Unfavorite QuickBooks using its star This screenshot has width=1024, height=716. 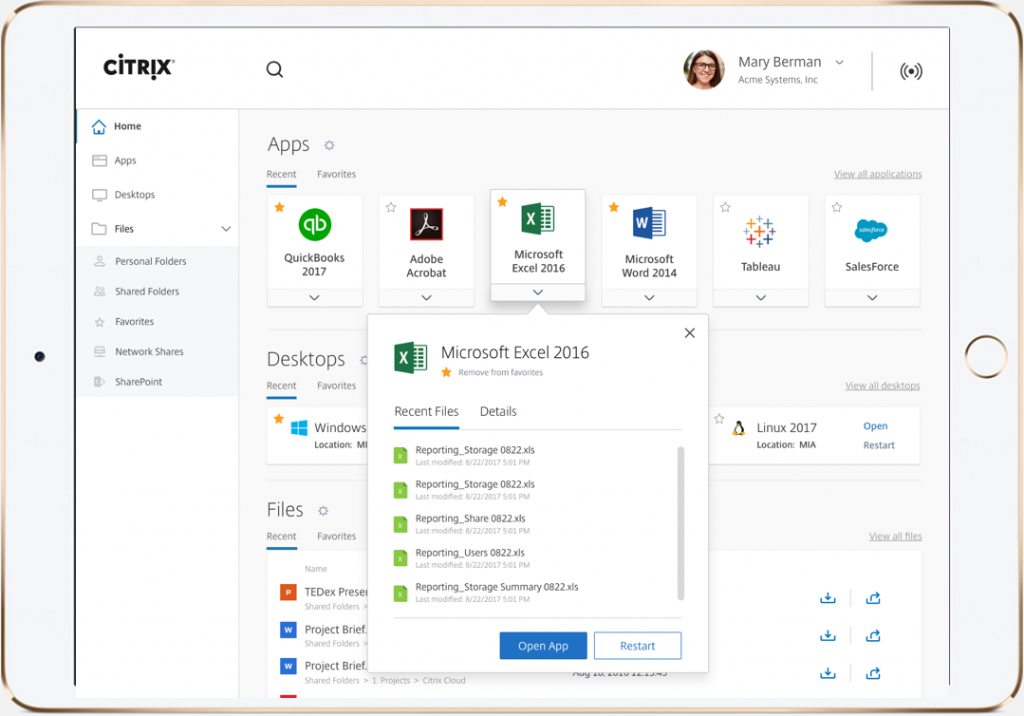click(280, 208)
